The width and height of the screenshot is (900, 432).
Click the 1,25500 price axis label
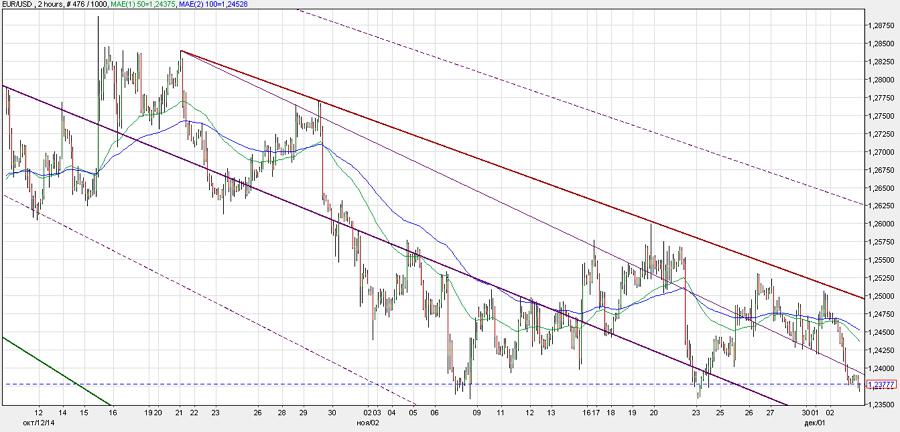pos(882,260)
